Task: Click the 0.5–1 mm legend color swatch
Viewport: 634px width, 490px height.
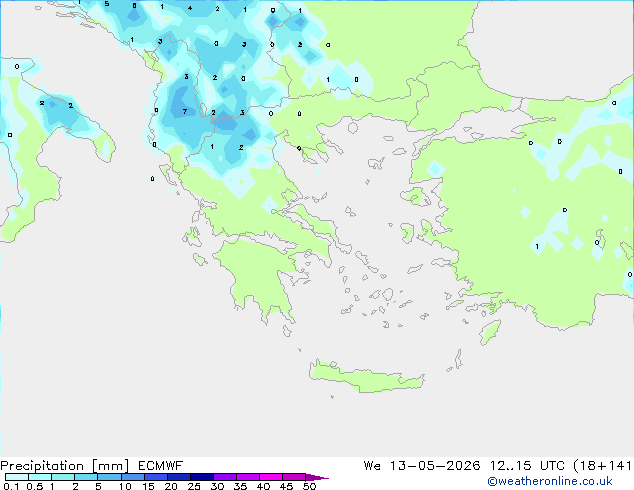Action: tap(40, 477)
